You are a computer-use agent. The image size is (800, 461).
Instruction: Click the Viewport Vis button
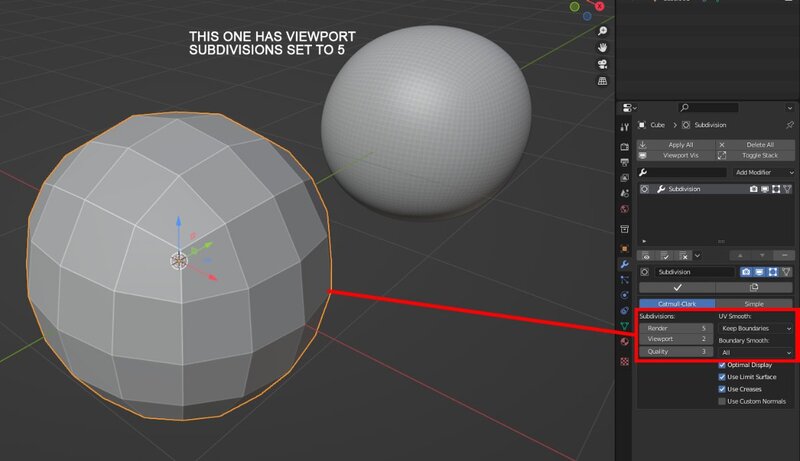click(x=676, y=156)
